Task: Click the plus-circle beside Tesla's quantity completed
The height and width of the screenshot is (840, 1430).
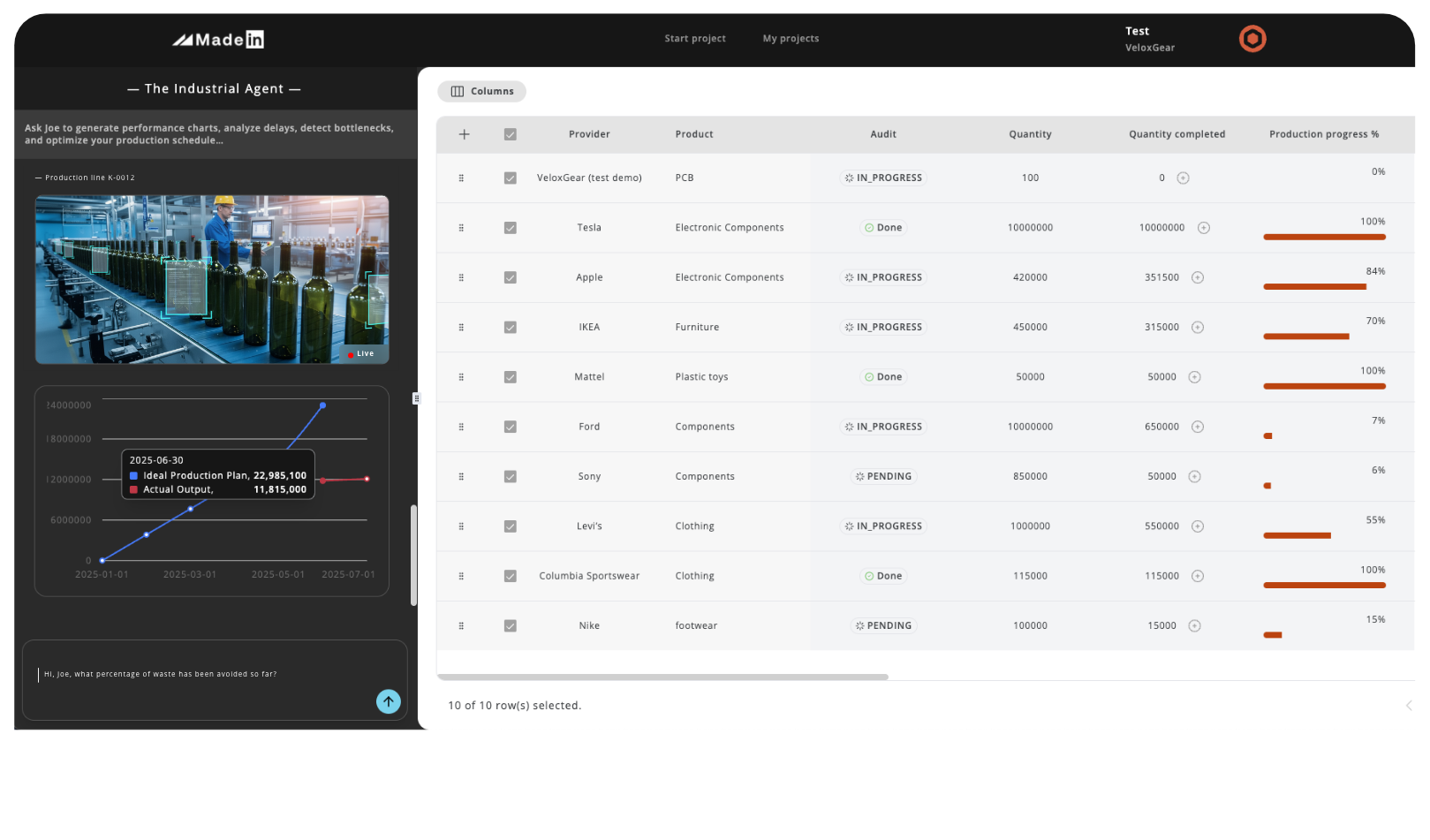Action: 1204,227
